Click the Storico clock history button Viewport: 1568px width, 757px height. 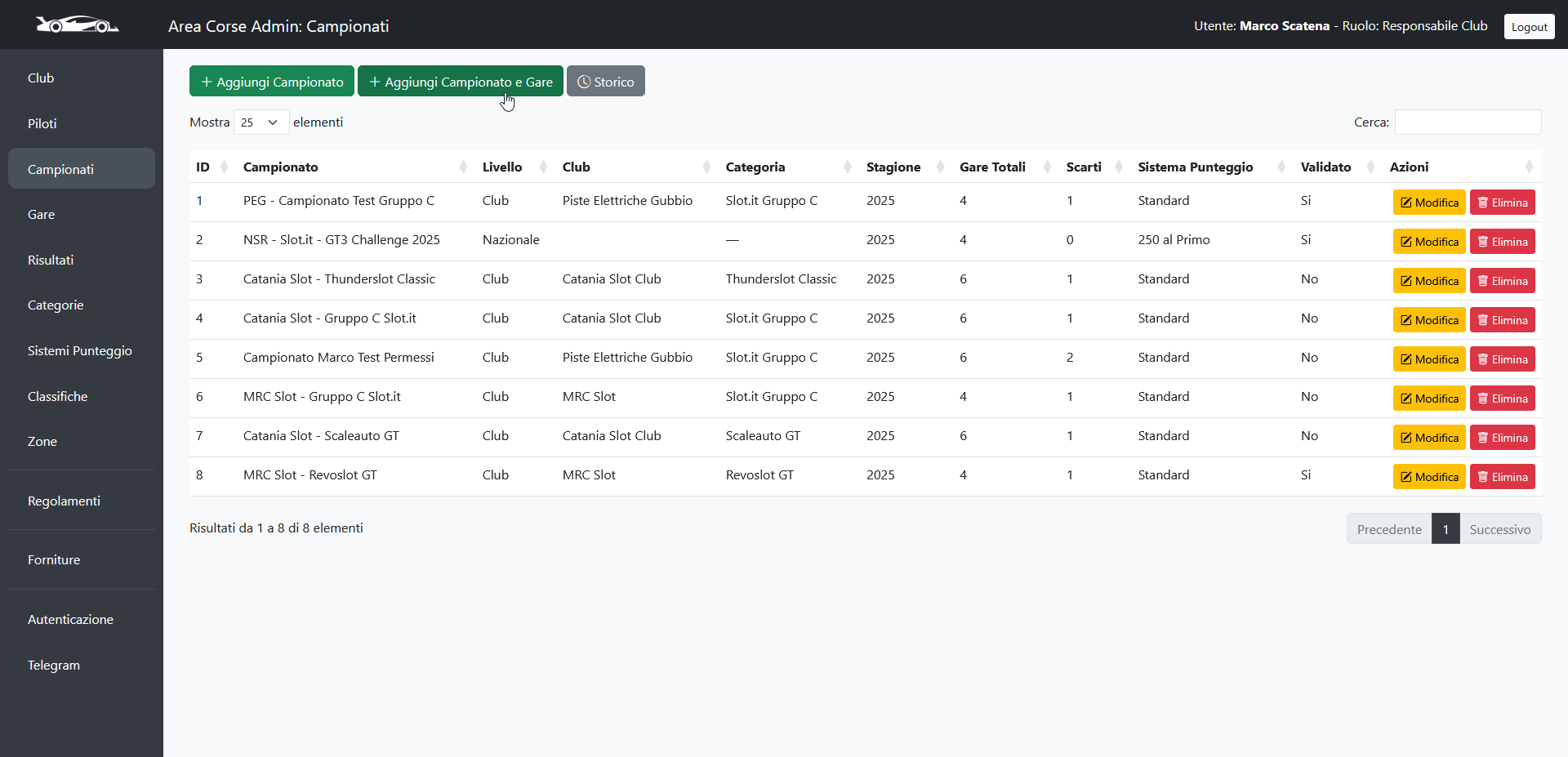pyautogui.click(x=605, y=82)
